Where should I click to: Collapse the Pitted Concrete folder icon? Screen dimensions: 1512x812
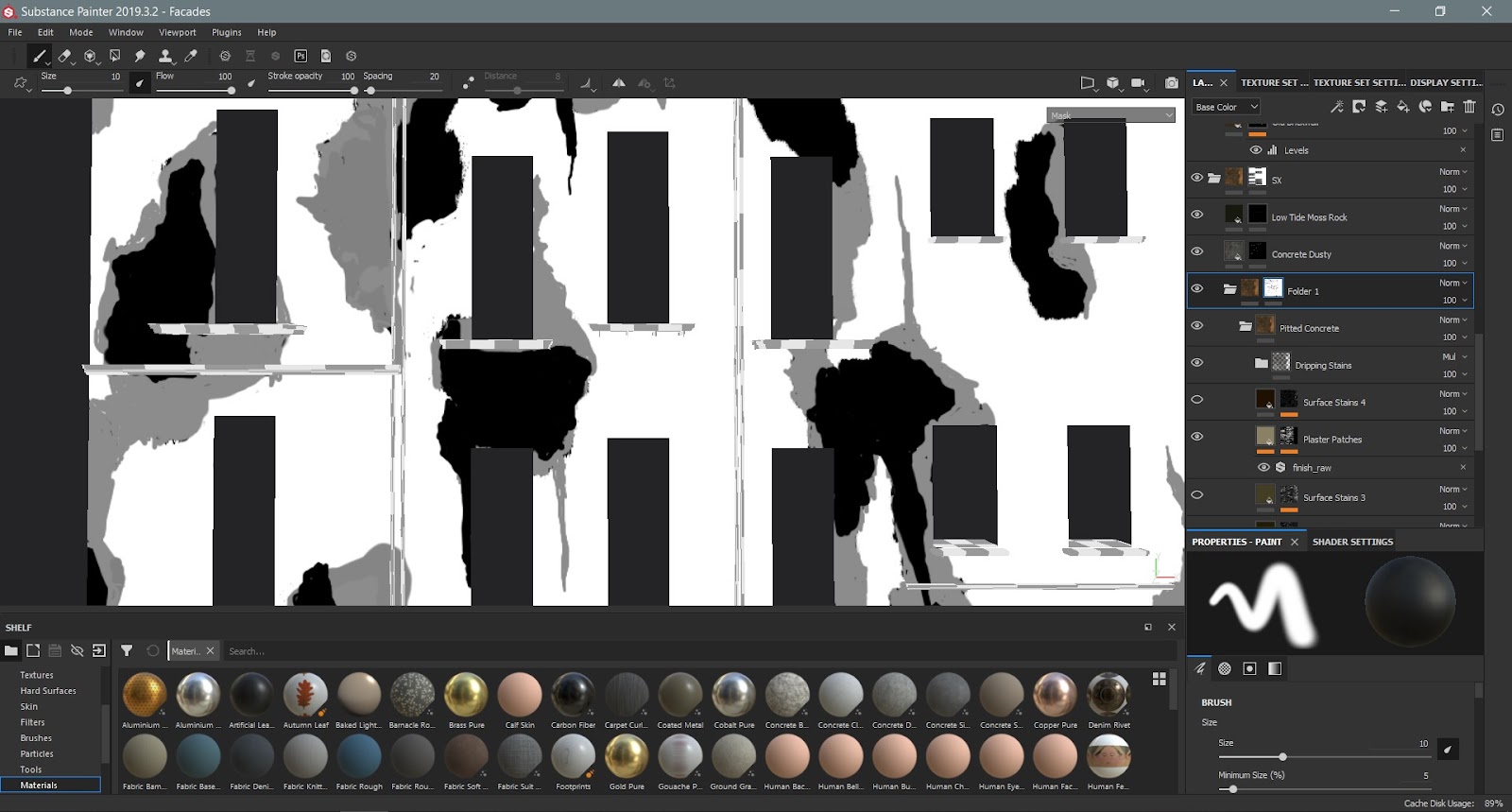[x=1246, y=326]
